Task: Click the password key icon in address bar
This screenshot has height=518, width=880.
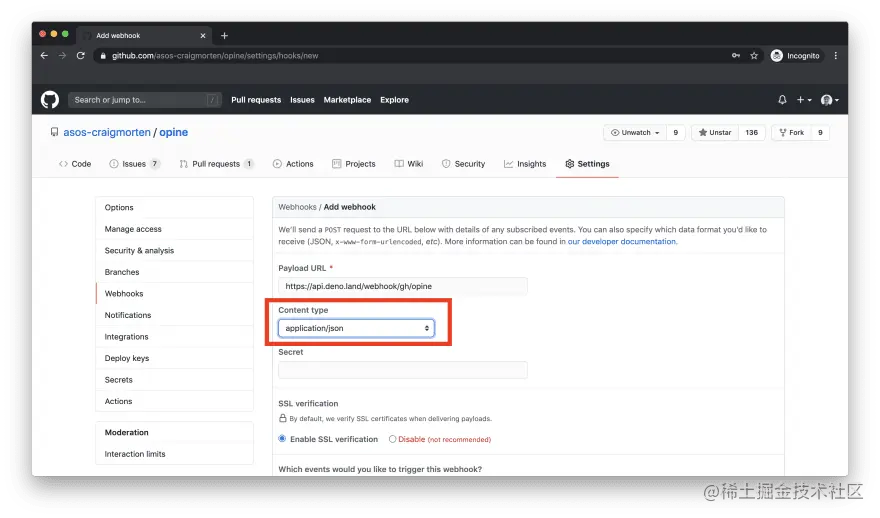Action: [735, 56]
